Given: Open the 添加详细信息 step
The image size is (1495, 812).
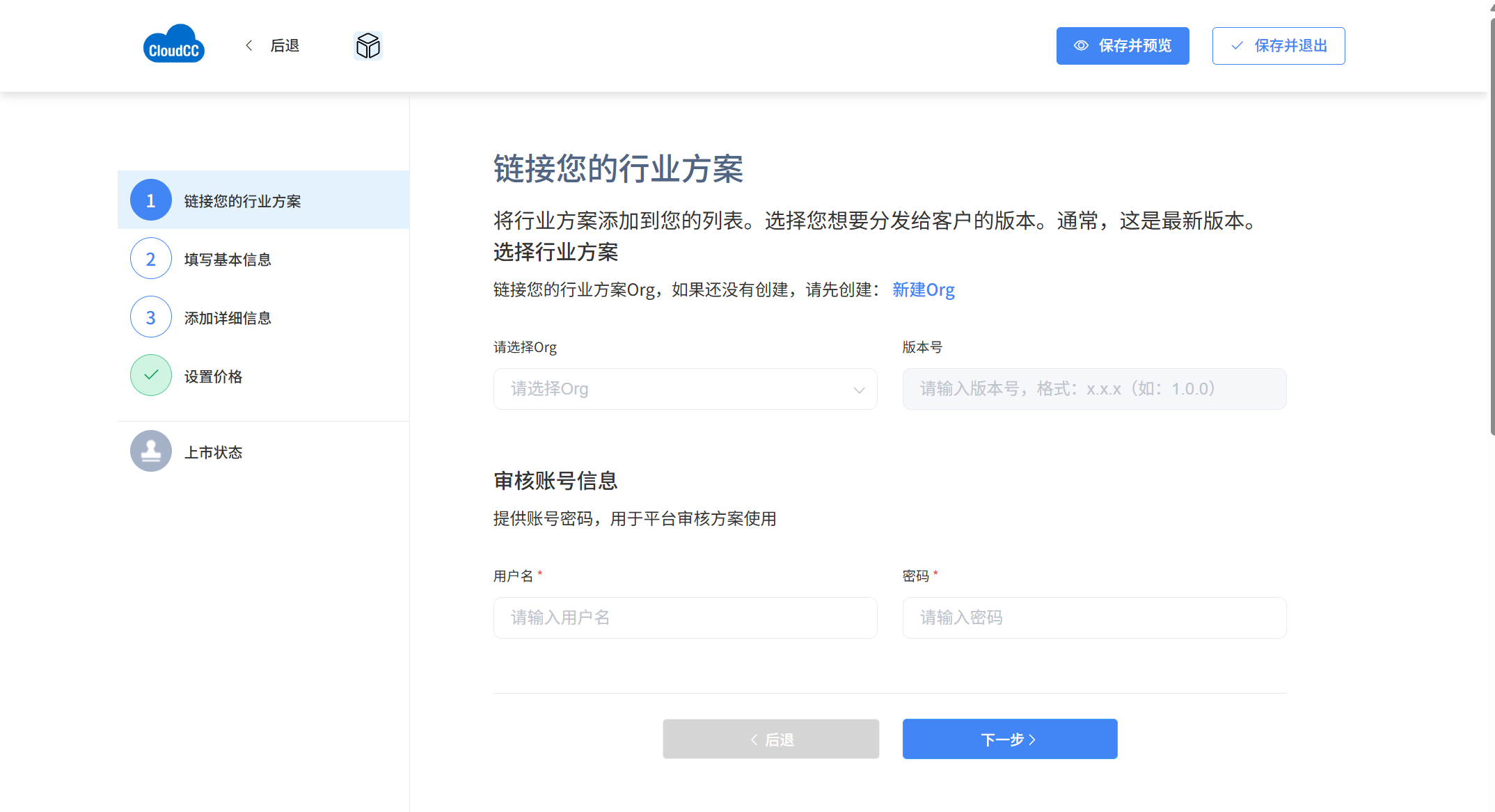Looking at the screenshot, I should (228, 318).
